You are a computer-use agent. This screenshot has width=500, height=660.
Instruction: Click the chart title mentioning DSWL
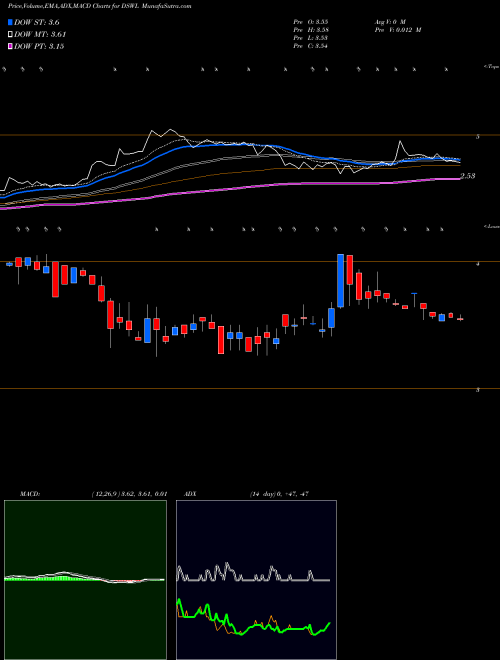(x=99, y=7)
